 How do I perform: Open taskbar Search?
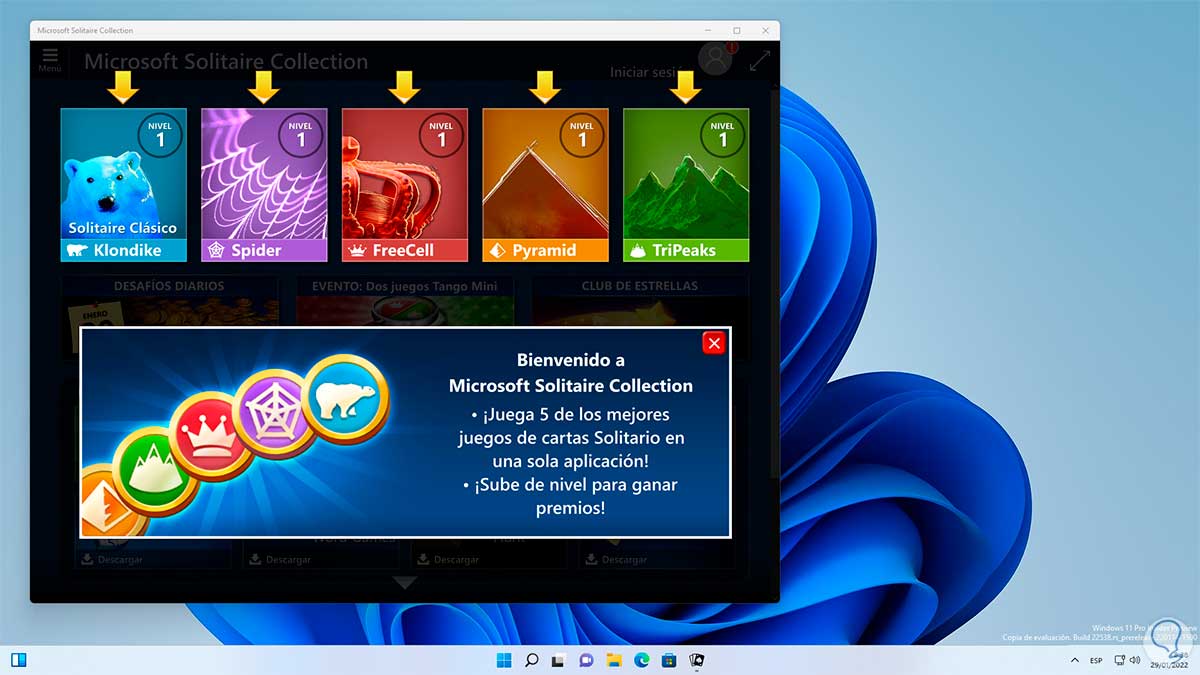(532, 660)
